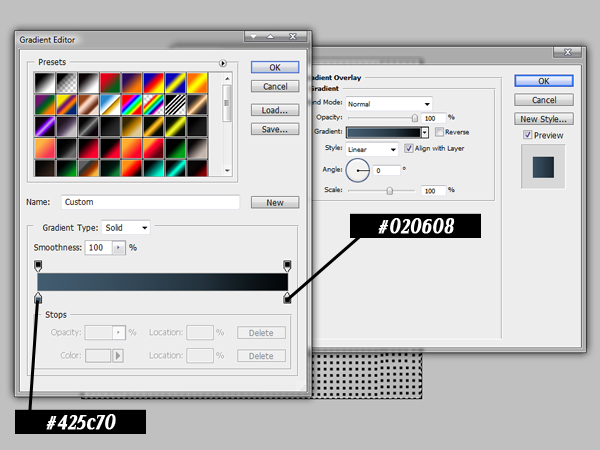Select the orange-yellow-orange gradient preset
This screenshot has width=600, height=450.
197,82
